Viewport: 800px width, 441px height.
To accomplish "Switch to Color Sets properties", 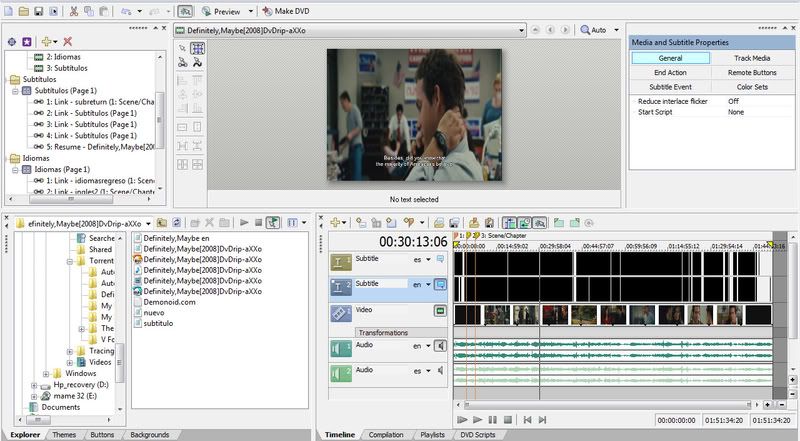I will pyautogui.click(x=752, y=87).
